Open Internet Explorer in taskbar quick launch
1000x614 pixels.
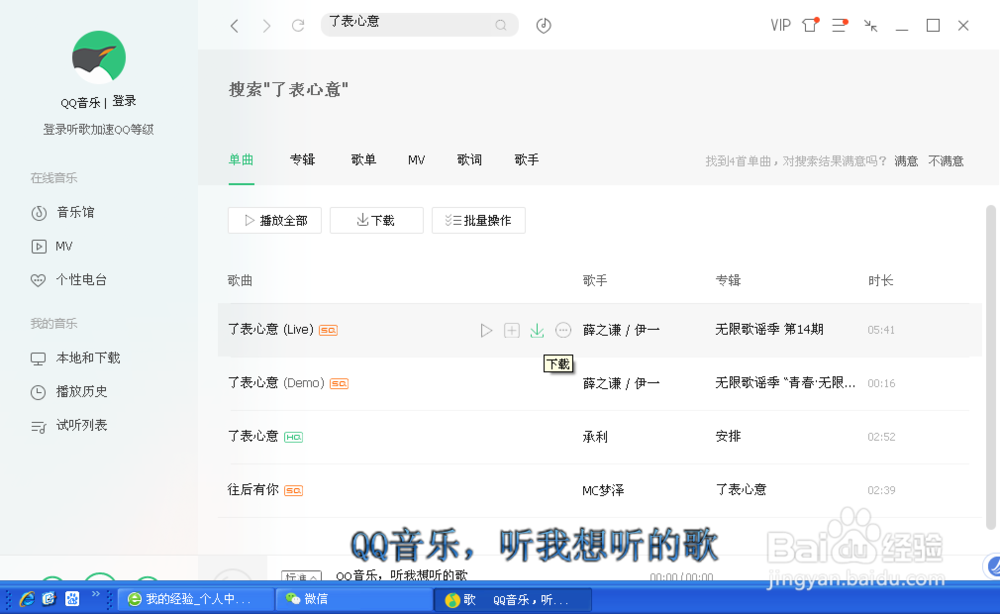27,599
